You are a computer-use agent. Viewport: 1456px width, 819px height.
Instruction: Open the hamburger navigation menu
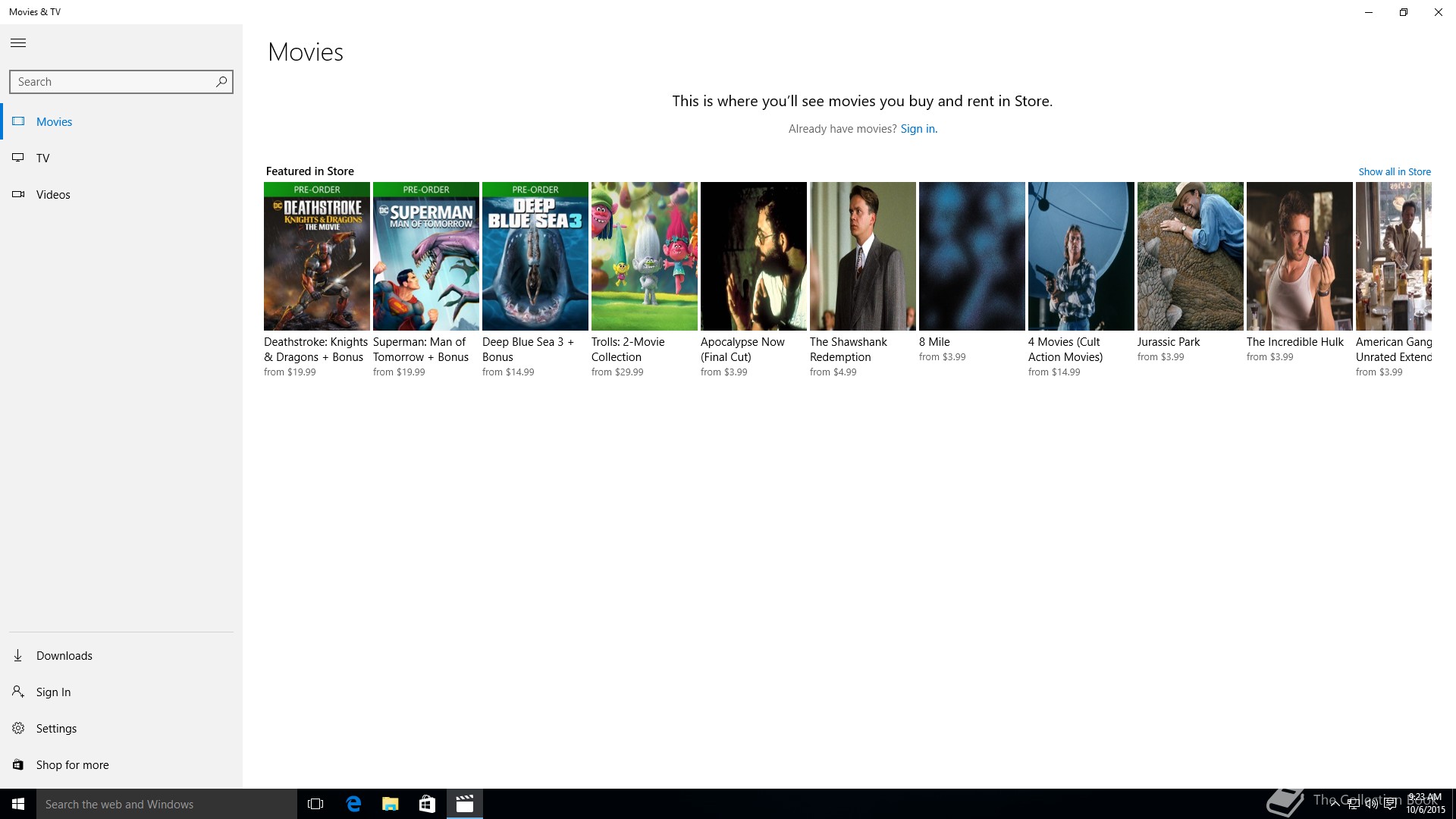click(18, 43)
